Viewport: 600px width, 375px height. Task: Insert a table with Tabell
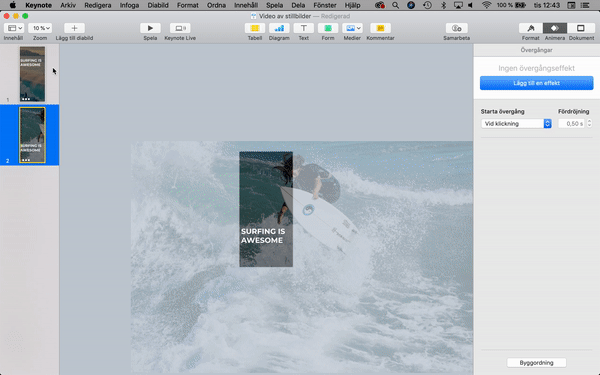[x=255, y=28]
